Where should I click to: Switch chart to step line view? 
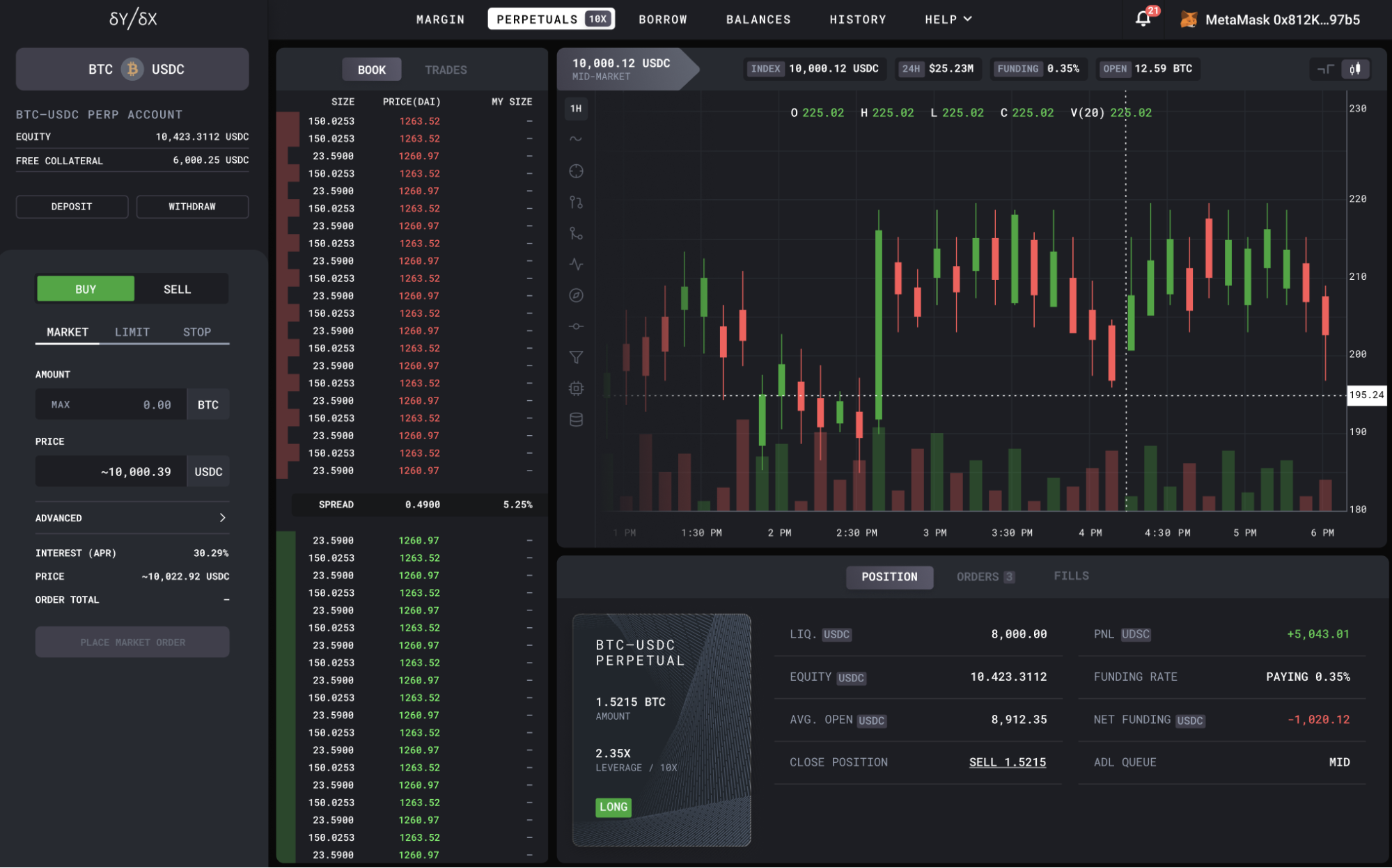(x=1325, y=69)
